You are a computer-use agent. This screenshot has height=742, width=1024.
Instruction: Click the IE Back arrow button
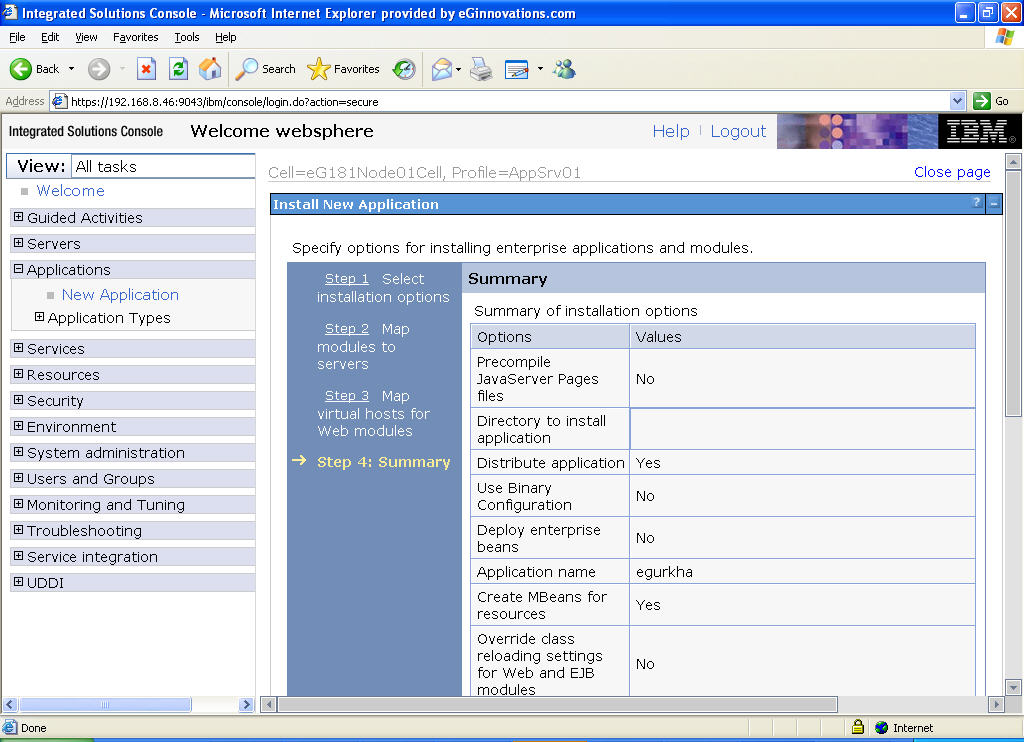21,69
